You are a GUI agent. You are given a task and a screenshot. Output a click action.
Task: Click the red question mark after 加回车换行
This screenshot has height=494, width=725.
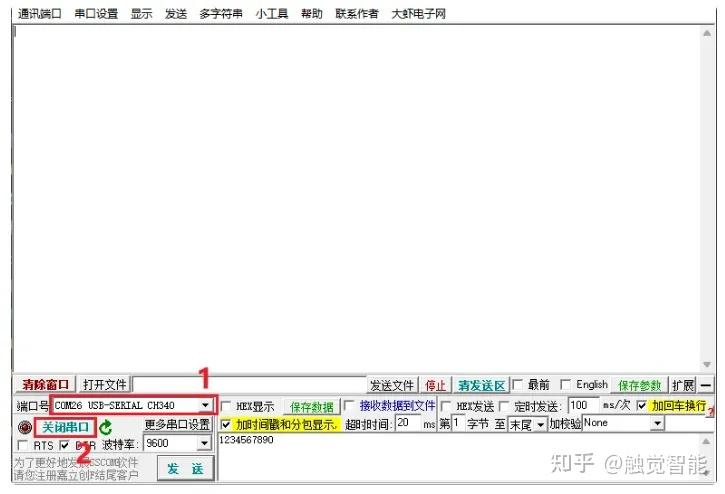click(711, 411)
